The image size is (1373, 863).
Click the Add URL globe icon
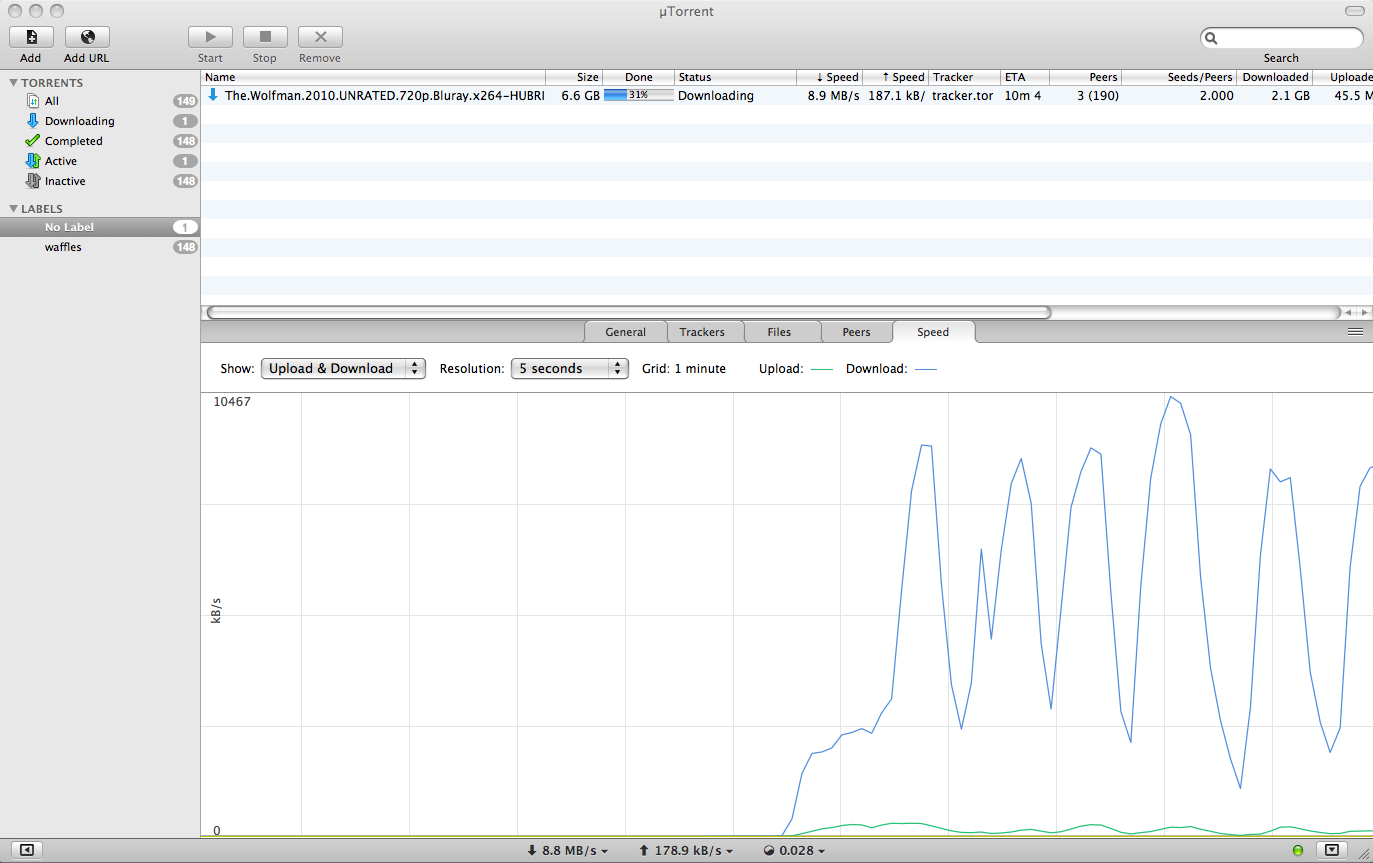click(x=87, y=37)
